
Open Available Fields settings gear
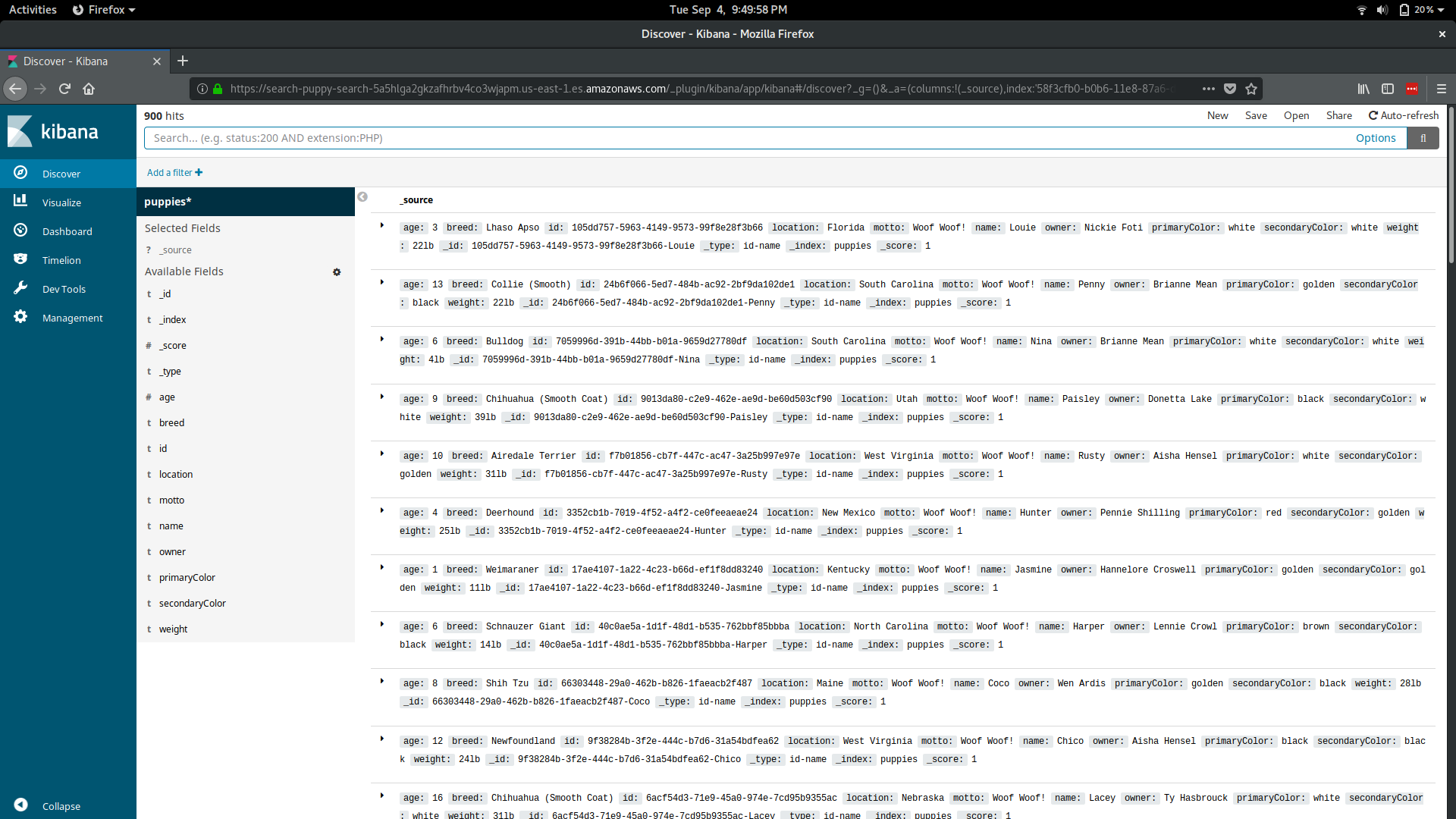(337, 271)
